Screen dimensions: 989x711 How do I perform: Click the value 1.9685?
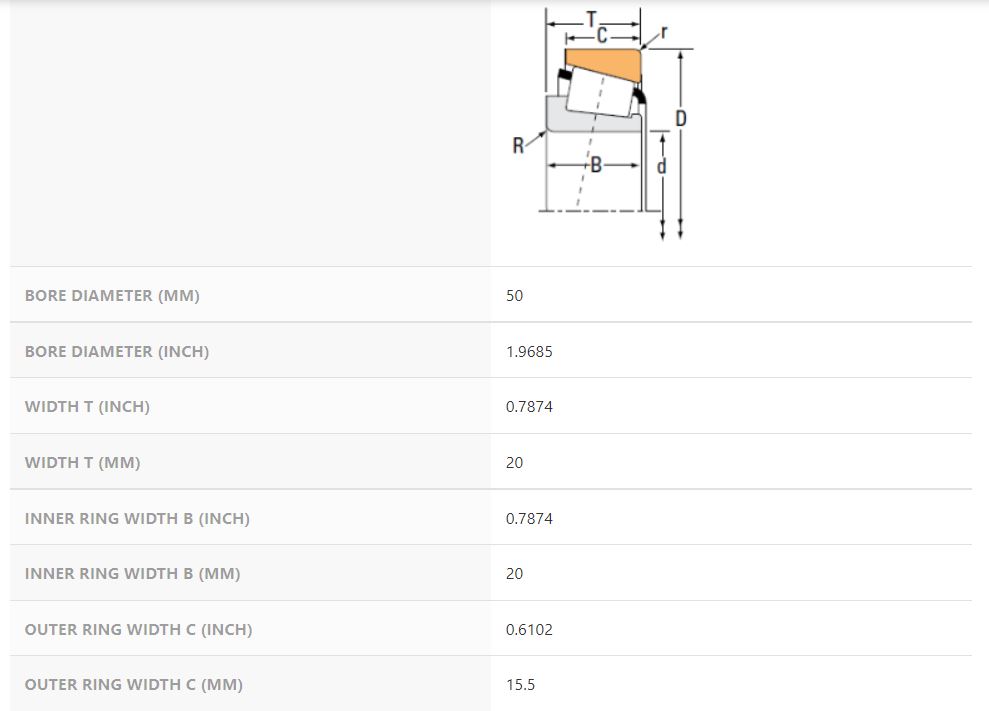[529, 352]
